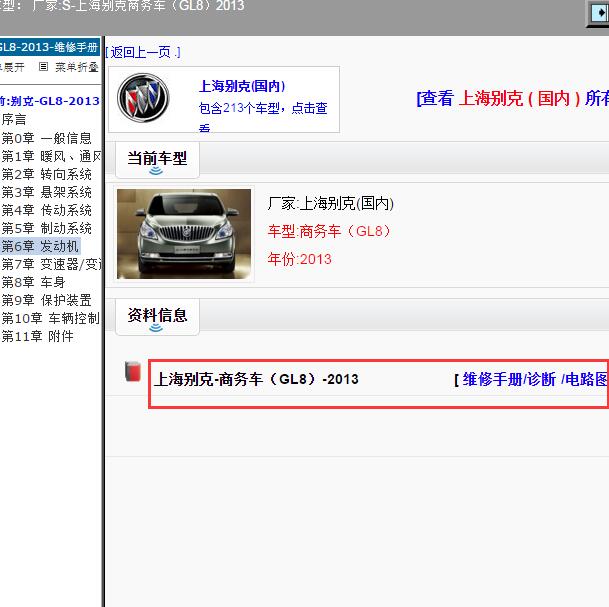The height and width of the screenshot is (607, 609).
Task: Click the menu collapse icon 菜单折叠
Action: point(44,67)
